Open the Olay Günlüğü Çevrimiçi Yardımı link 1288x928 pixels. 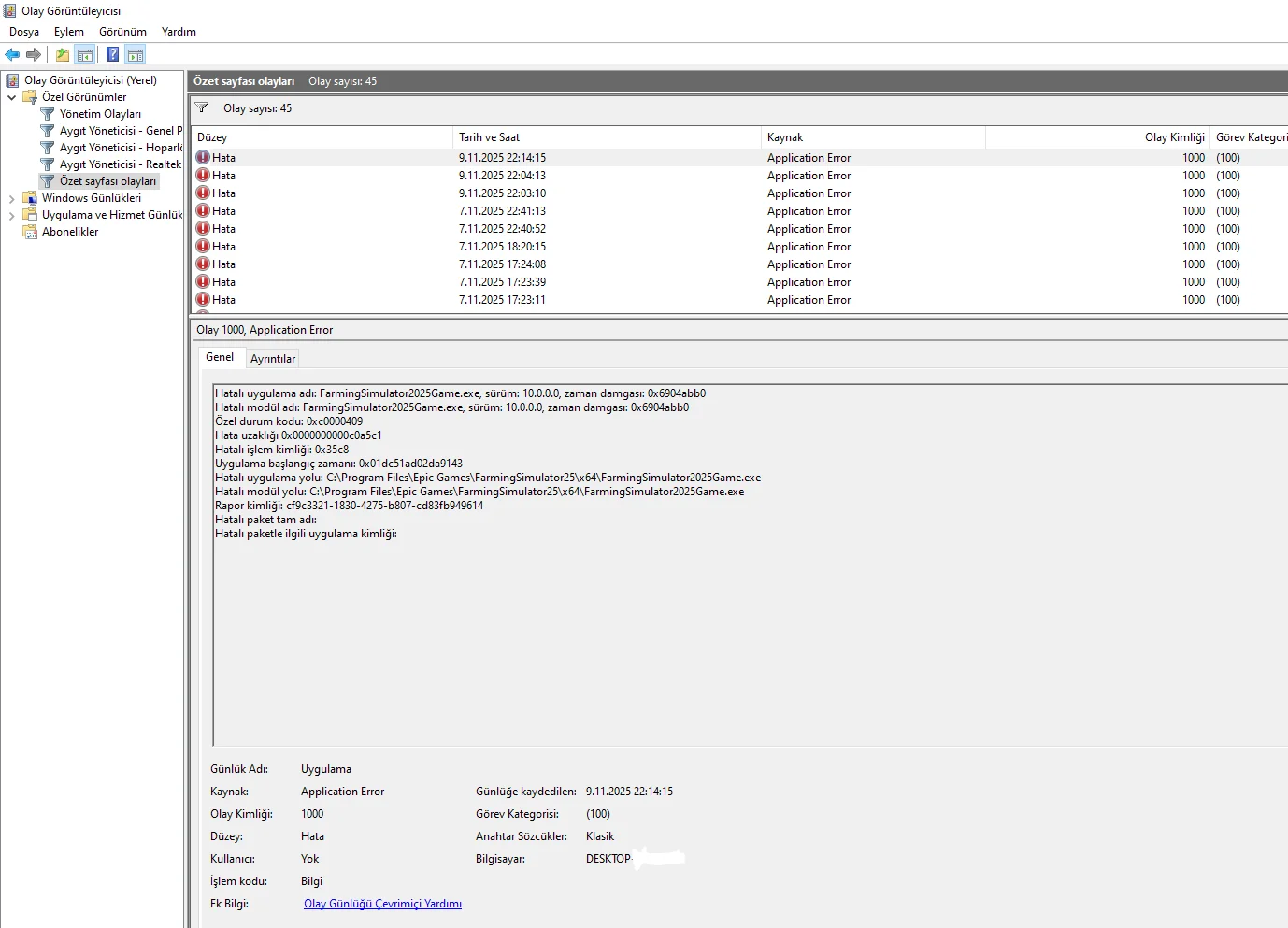[382, 904]
